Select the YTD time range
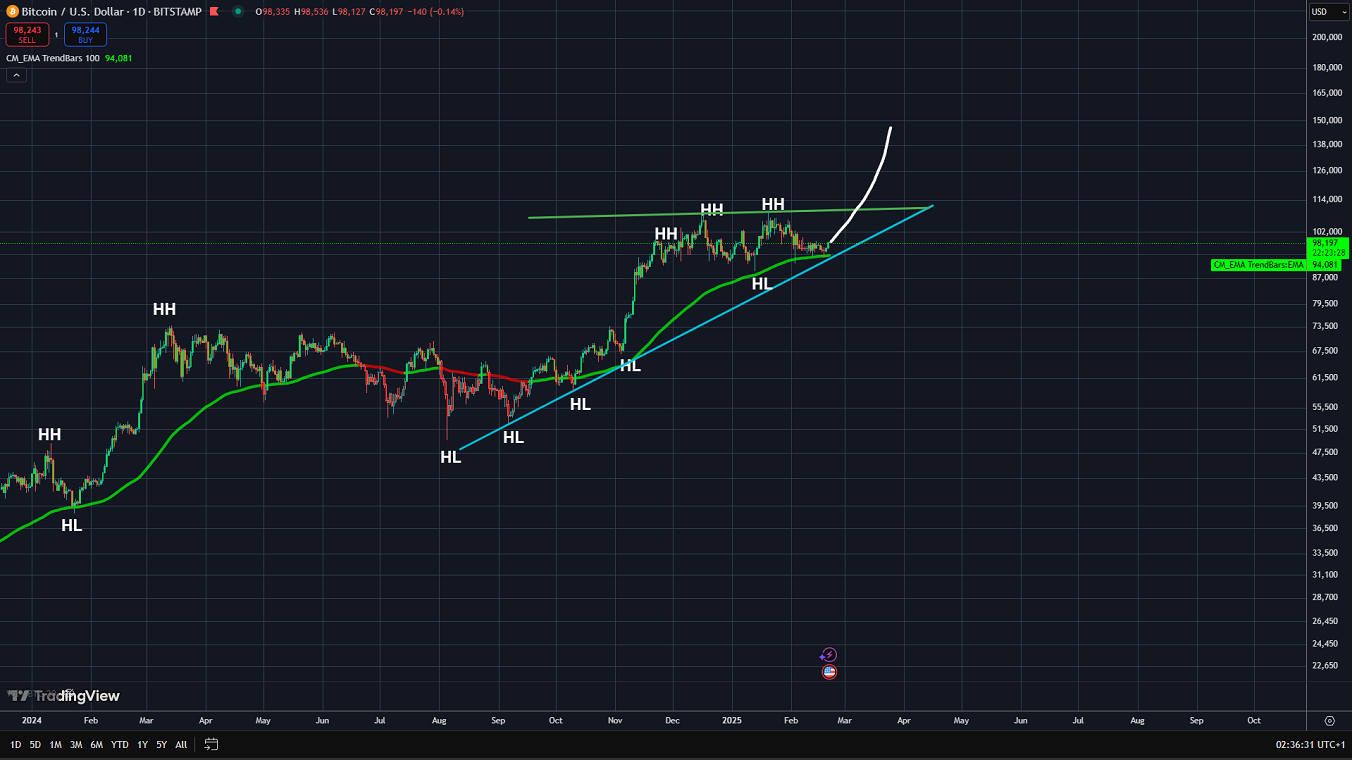 (x=120, y=745)
